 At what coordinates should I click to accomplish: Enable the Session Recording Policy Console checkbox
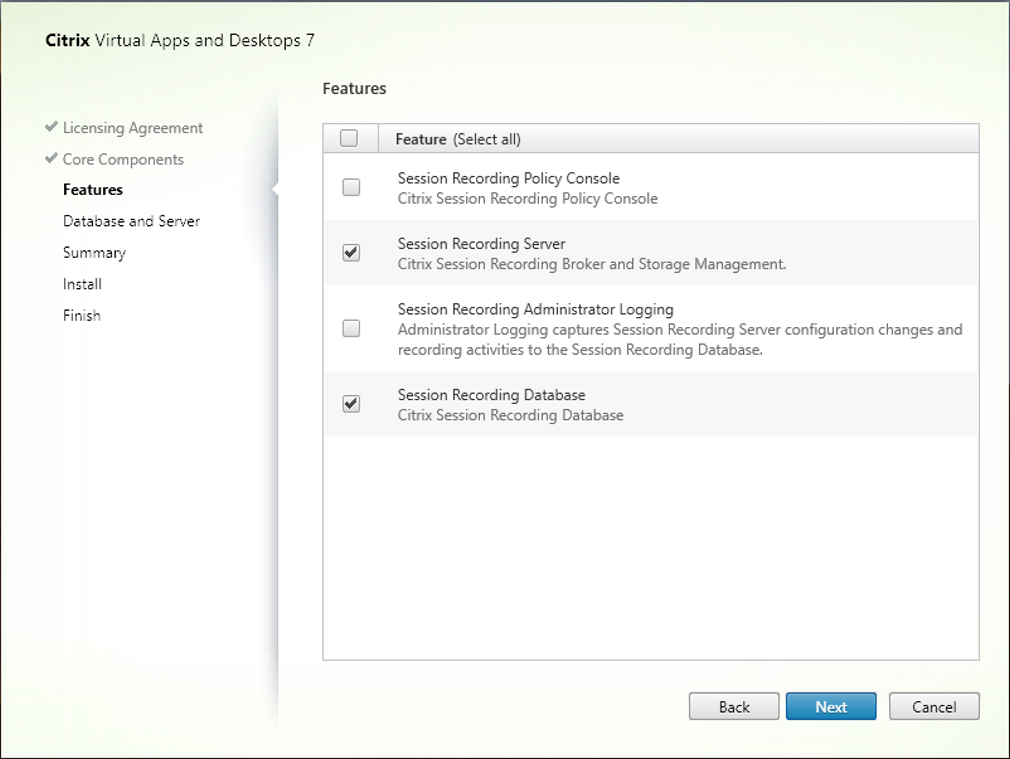pyautogui.click(x=351, y=187)
